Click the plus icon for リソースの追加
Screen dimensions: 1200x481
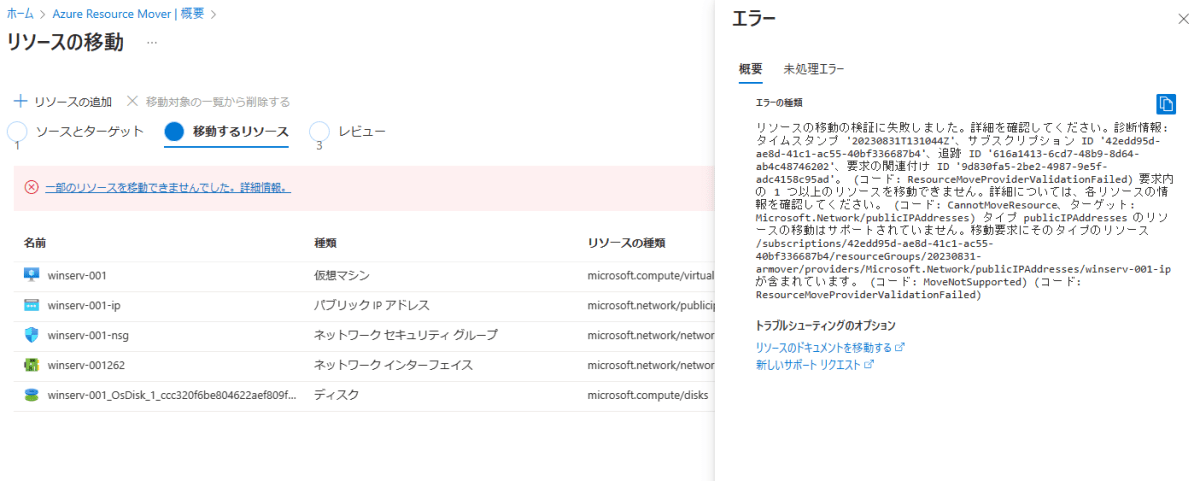pyautogui.click(x=20, y=102)
